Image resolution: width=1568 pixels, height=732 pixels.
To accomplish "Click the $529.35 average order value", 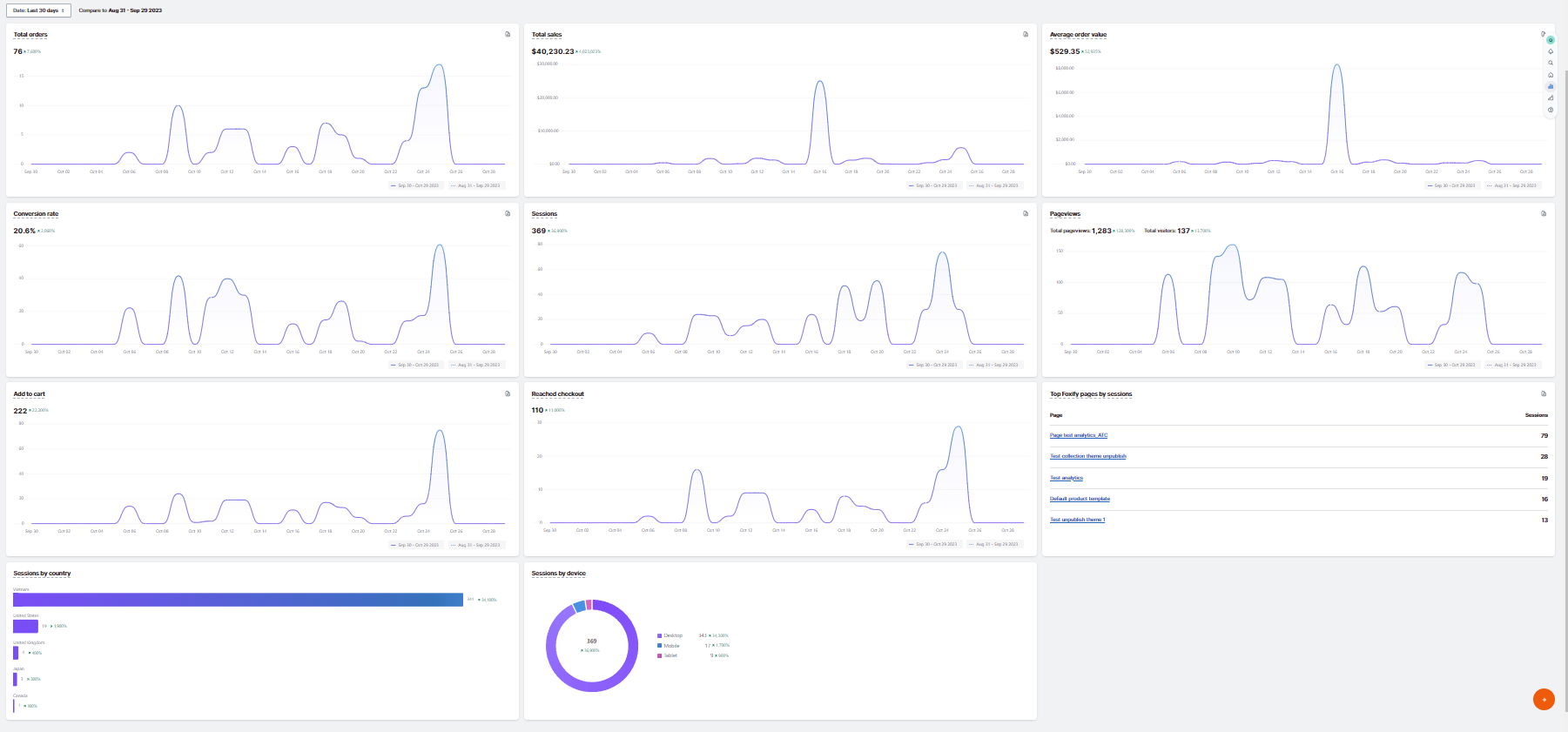I will [x=1065, y=51].
